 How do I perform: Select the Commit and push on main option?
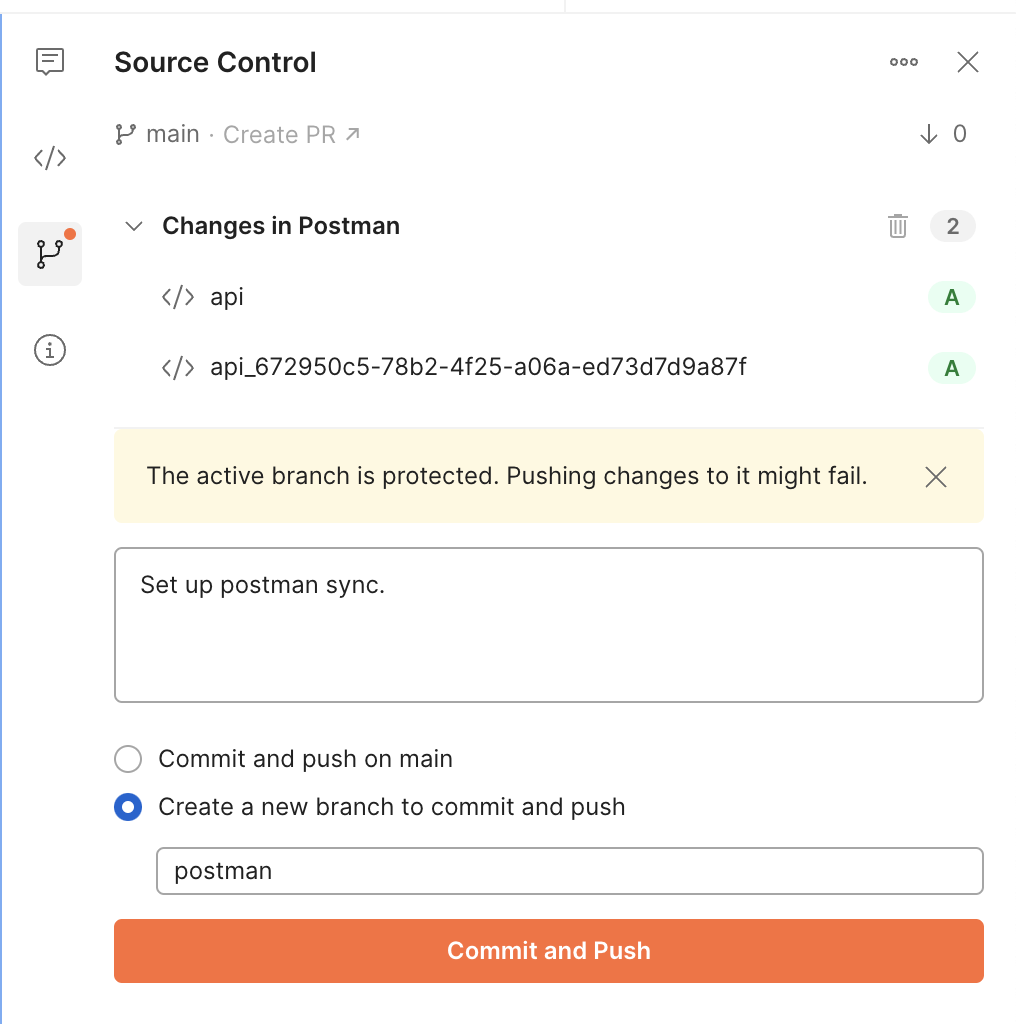(x=128, y=759)
